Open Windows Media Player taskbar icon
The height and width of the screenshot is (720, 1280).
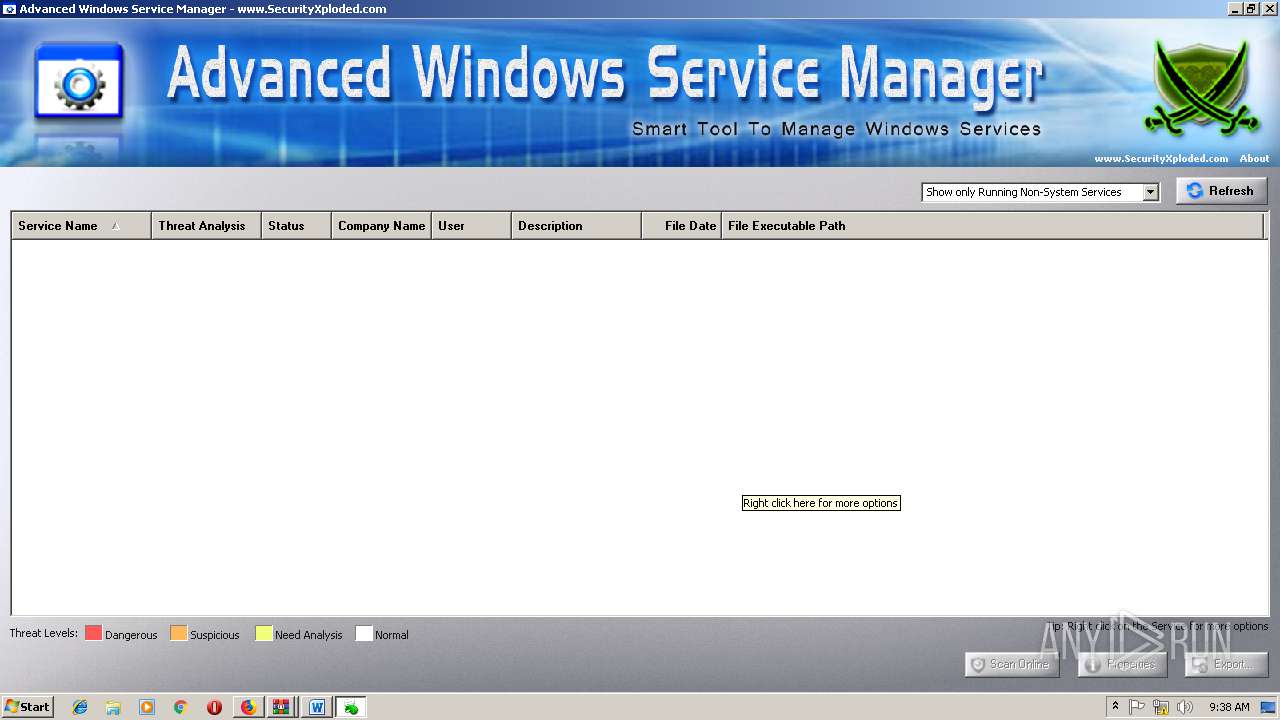tap(147, 707)
